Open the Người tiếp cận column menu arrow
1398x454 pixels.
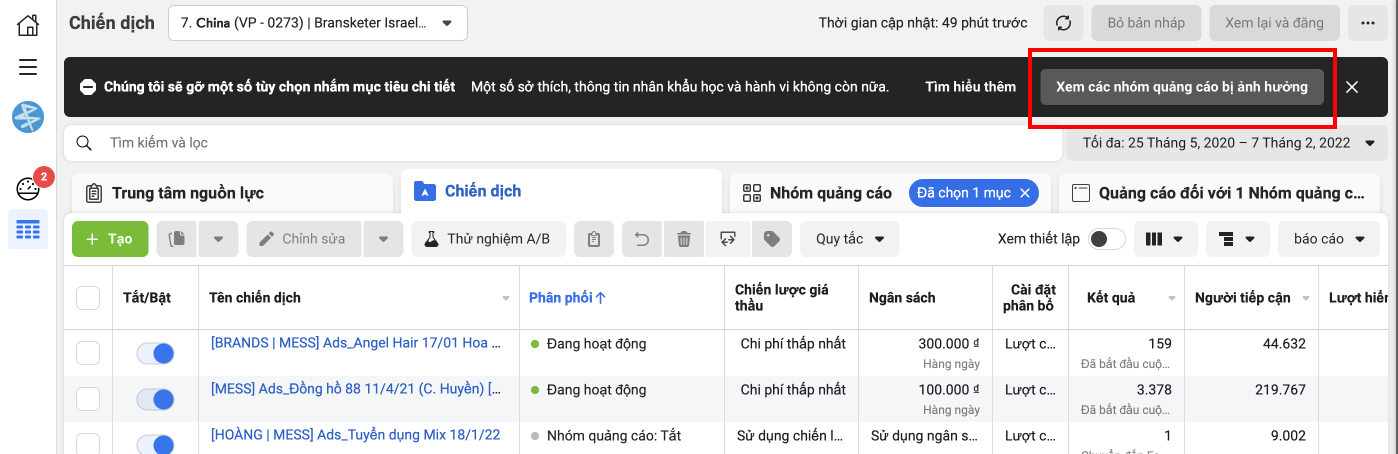click(1305, 298)
